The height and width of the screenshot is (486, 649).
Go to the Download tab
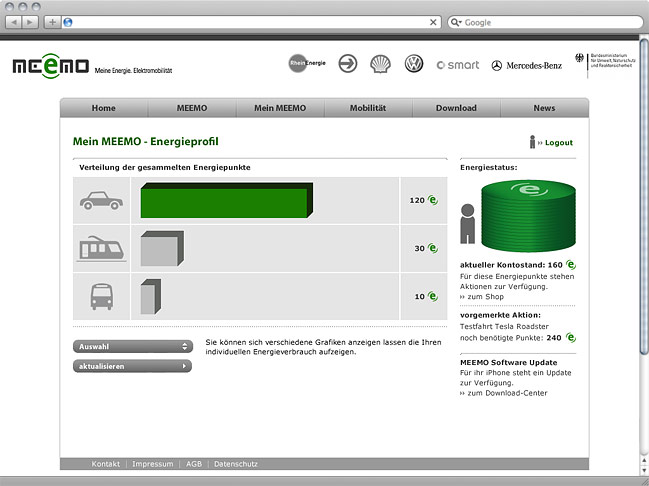pyautogui.click(x=456, y=108)
